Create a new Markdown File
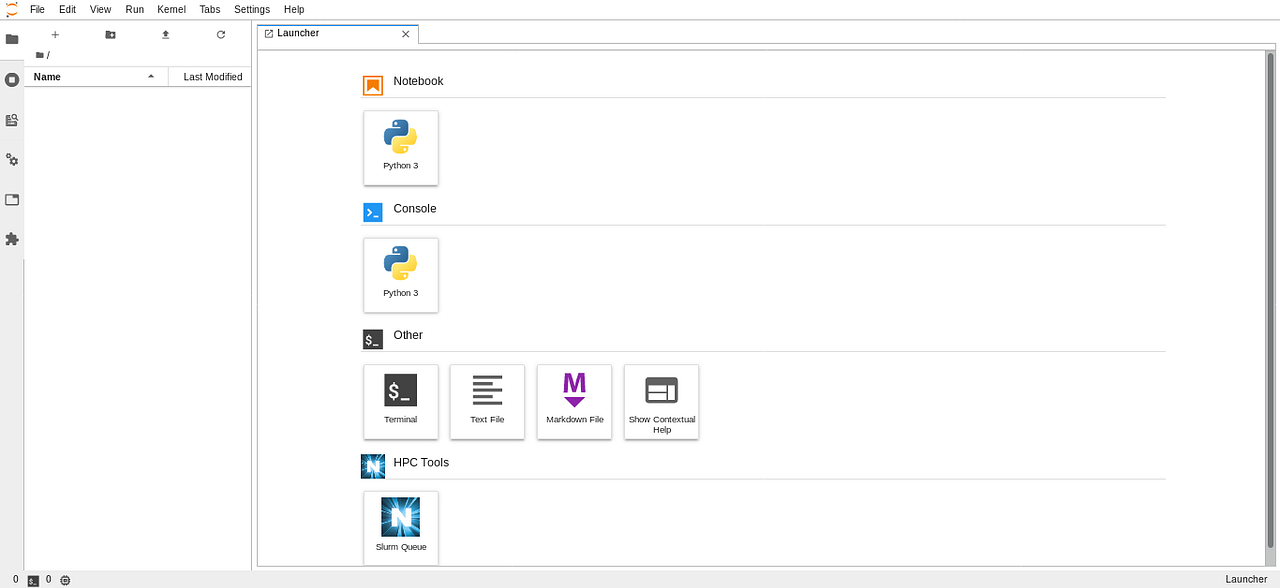The width and height of the screenshot is (1280, 588). tap(574, 402)
